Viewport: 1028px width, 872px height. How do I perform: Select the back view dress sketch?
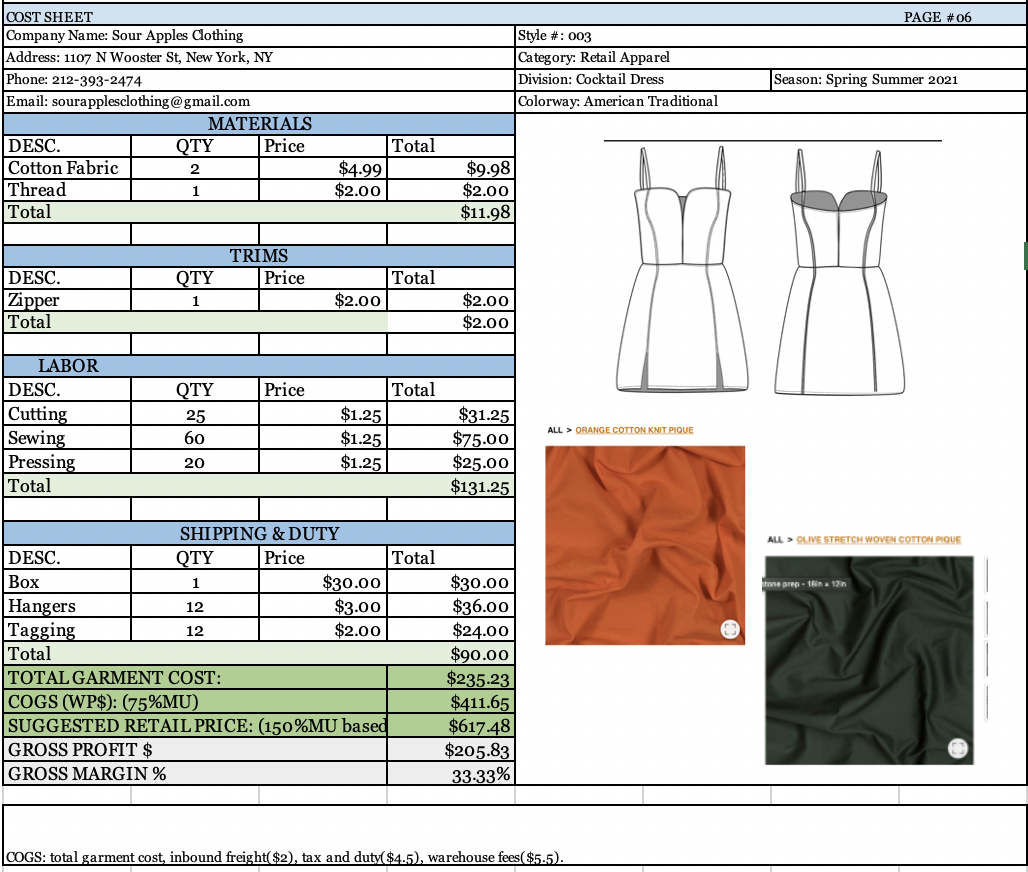click(839, 272)
